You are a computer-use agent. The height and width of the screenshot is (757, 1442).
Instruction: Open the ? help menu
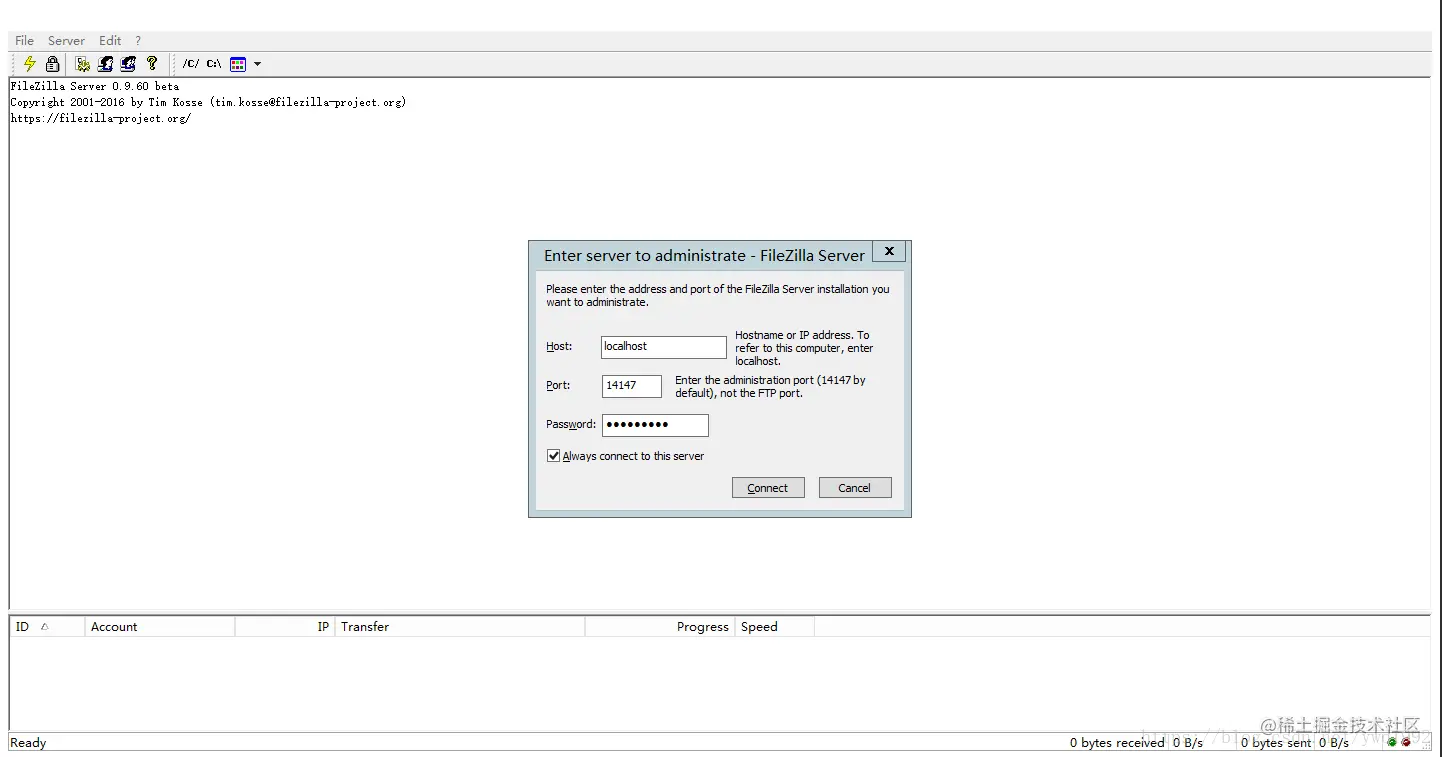[138, 41]
